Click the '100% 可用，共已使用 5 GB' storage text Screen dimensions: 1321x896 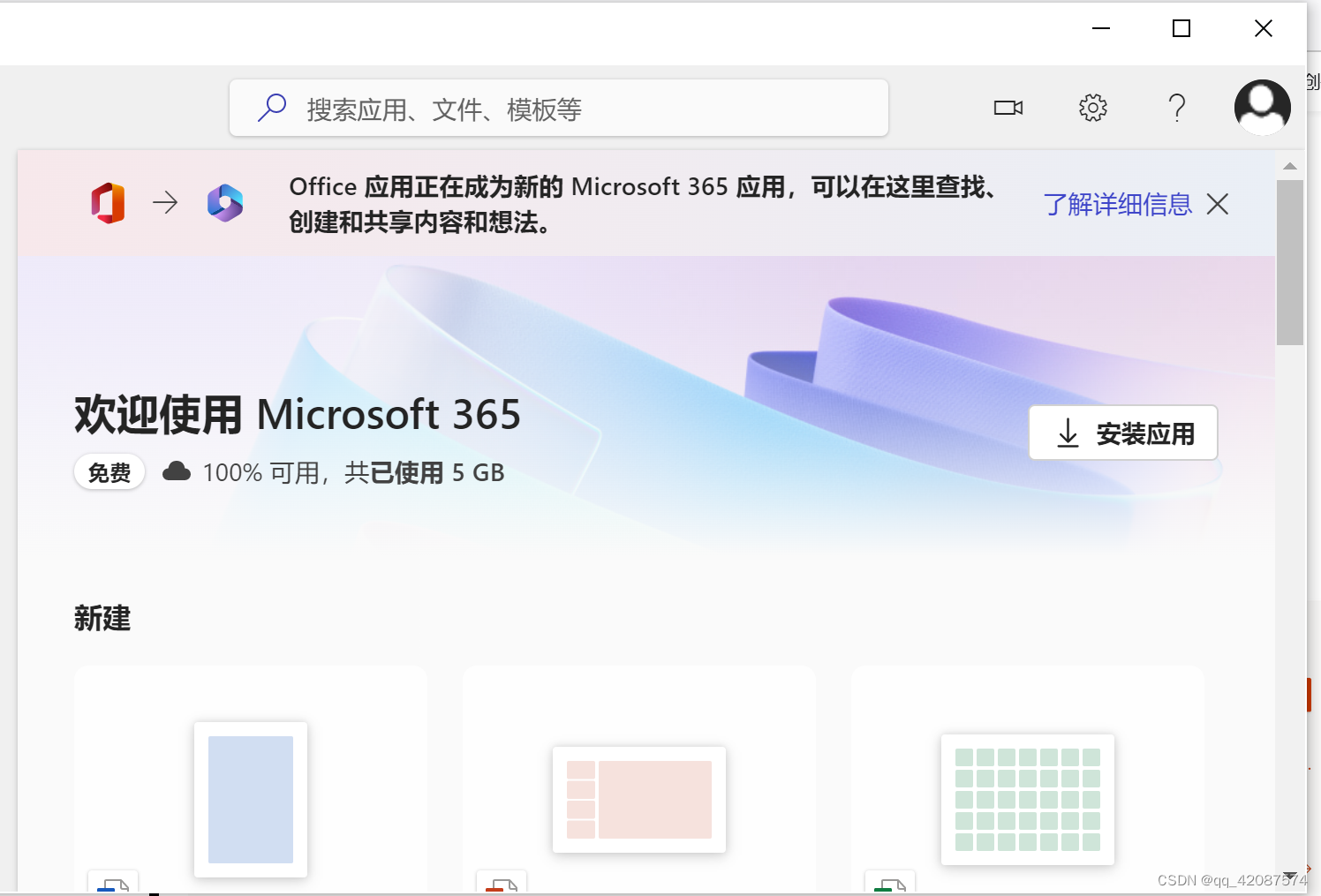354,472
